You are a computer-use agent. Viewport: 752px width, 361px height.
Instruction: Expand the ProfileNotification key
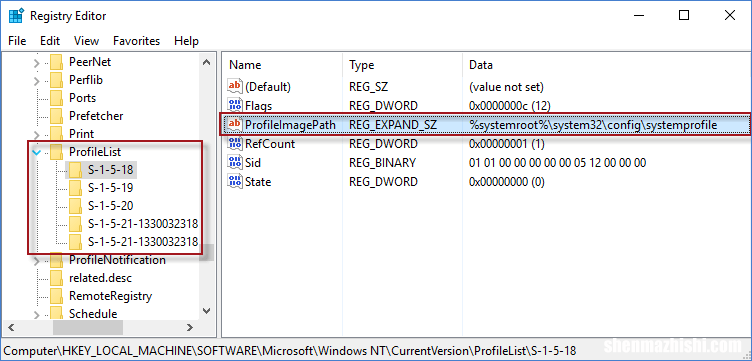coord(36,261)
